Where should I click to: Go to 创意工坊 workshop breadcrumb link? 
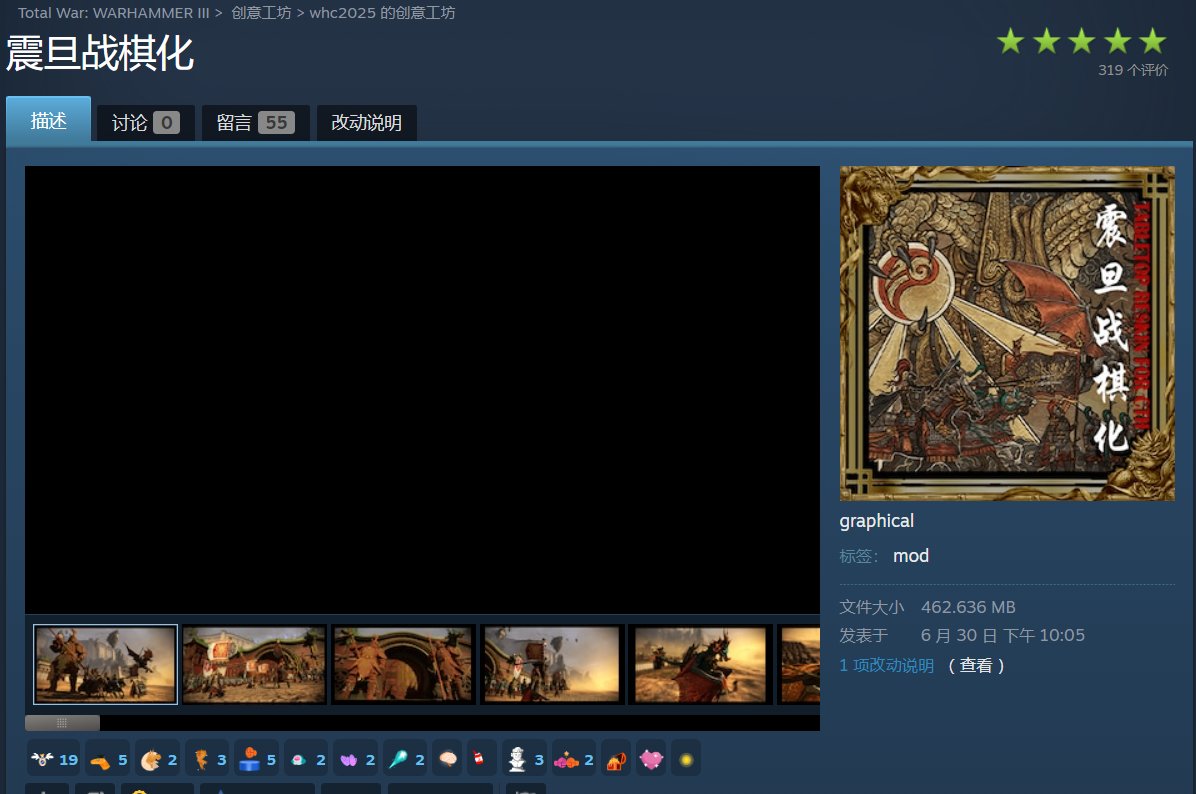click(x=261, y=13)
